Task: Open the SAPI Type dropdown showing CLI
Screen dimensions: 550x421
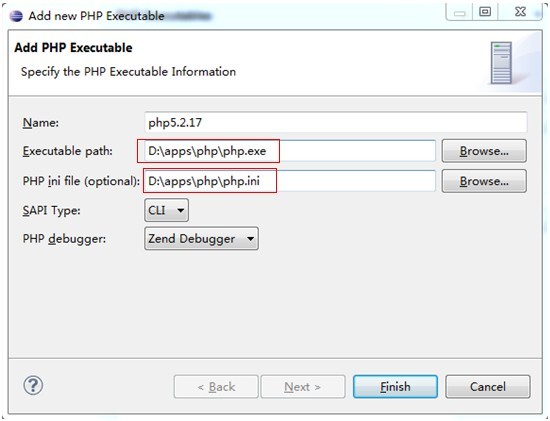Action: pos(166,210)
